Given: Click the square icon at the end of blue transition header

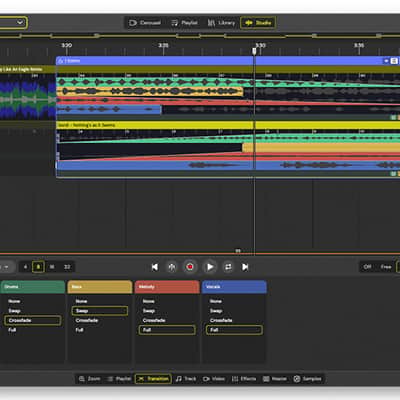Looking at the screenshot, I should click(x=394, y=61).
